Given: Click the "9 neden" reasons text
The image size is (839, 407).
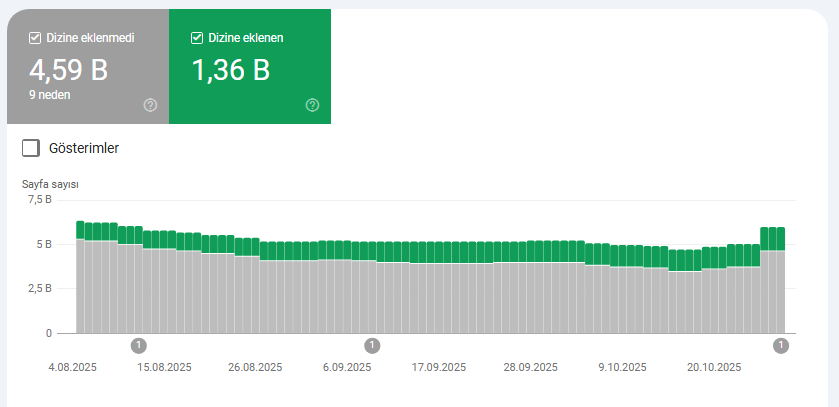Looking at the screenshot, I should coord(50,94).
